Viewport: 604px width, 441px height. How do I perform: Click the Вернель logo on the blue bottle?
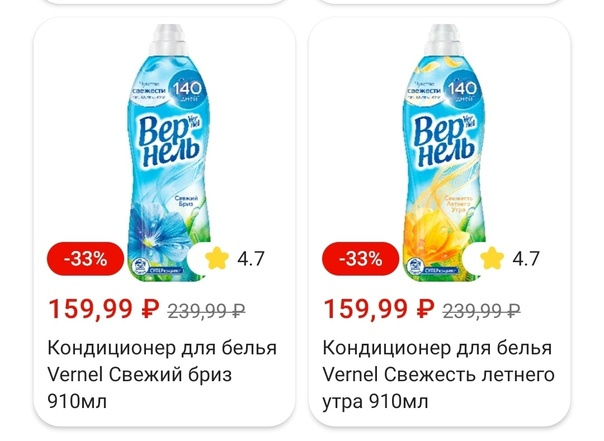(x=169, y=141)
